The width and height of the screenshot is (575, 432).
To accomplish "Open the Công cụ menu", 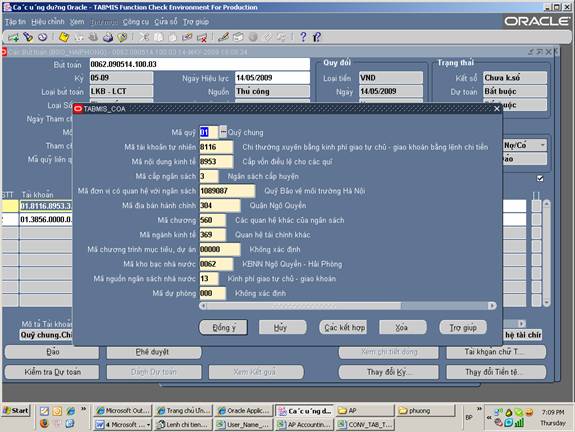I will tap(136, 22).
